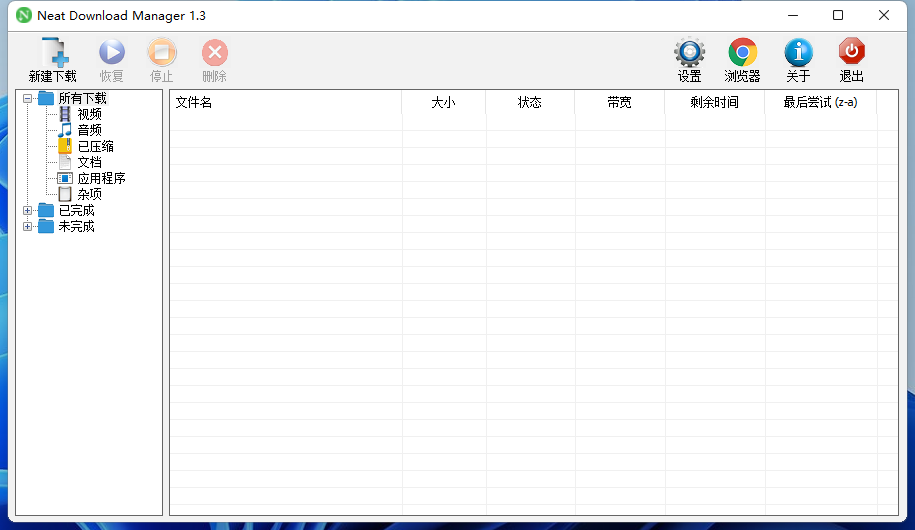The image size is (915, 530).
Task: Click the 删除 delete icon
Action: pos(215,53)
